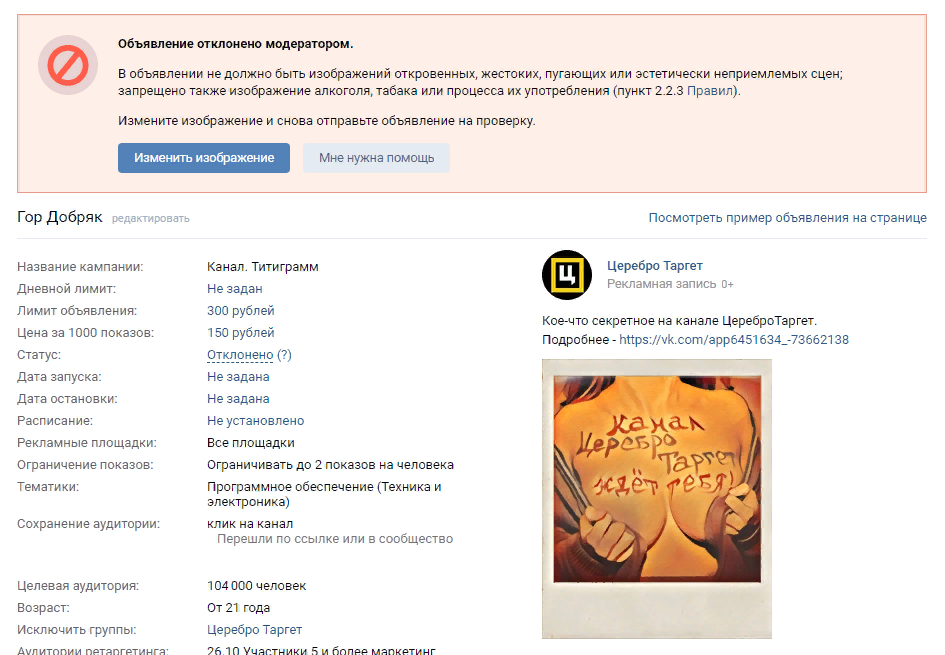Select the label Сохранение аудитории:

[89, 524]
